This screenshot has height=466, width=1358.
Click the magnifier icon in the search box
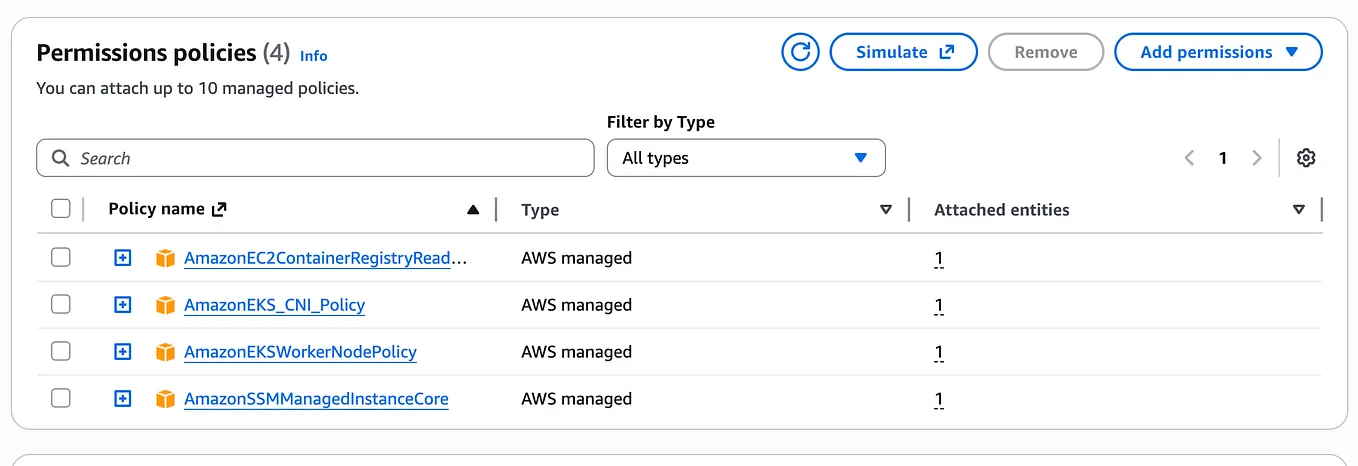(x=61, y=158)
